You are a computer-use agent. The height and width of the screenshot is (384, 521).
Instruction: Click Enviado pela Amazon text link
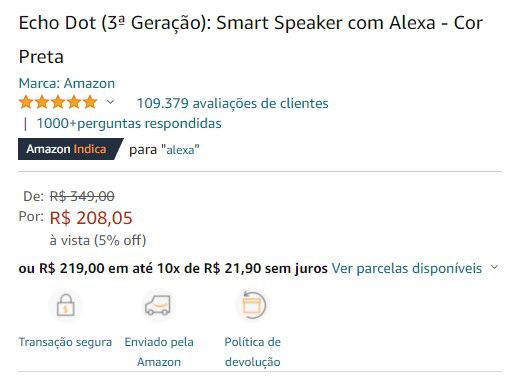click(x=159, y=352)
